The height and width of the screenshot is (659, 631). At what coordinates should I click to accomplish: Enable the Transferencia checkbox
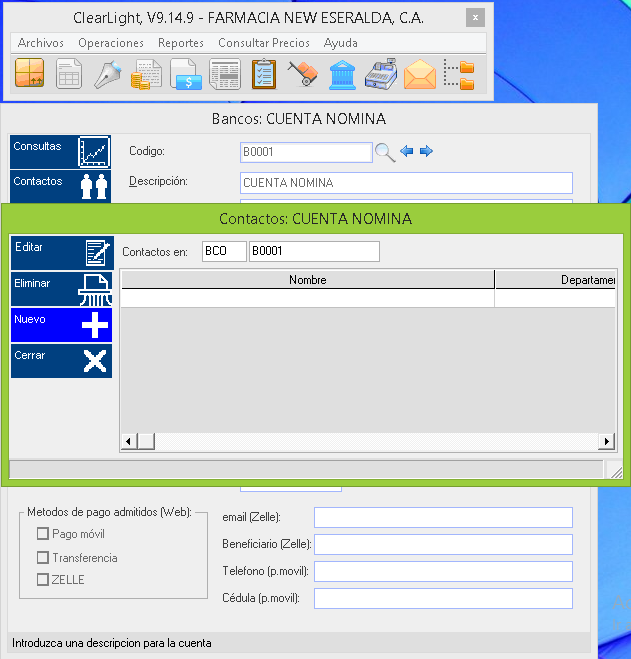point(42,558)
